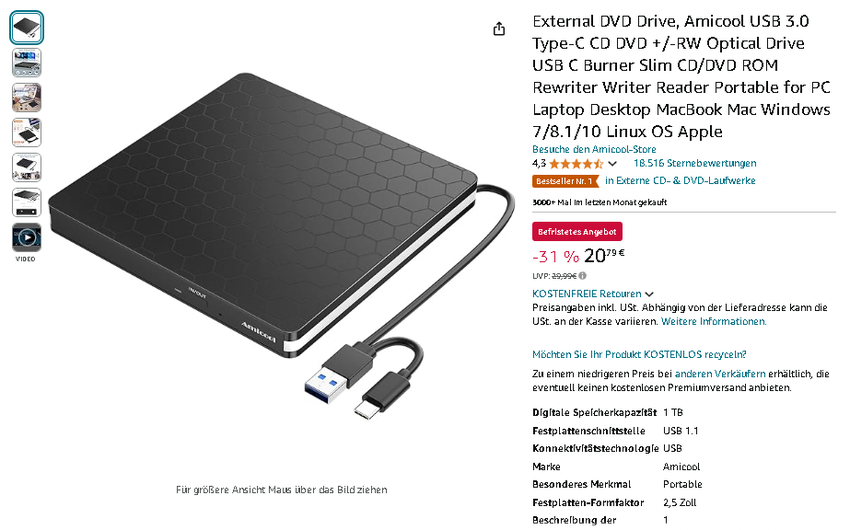Screen dimensions: 850x530
Task: Click the Befristetes Angebot badge
Action: pyautogui.click(x=577, y=231)
